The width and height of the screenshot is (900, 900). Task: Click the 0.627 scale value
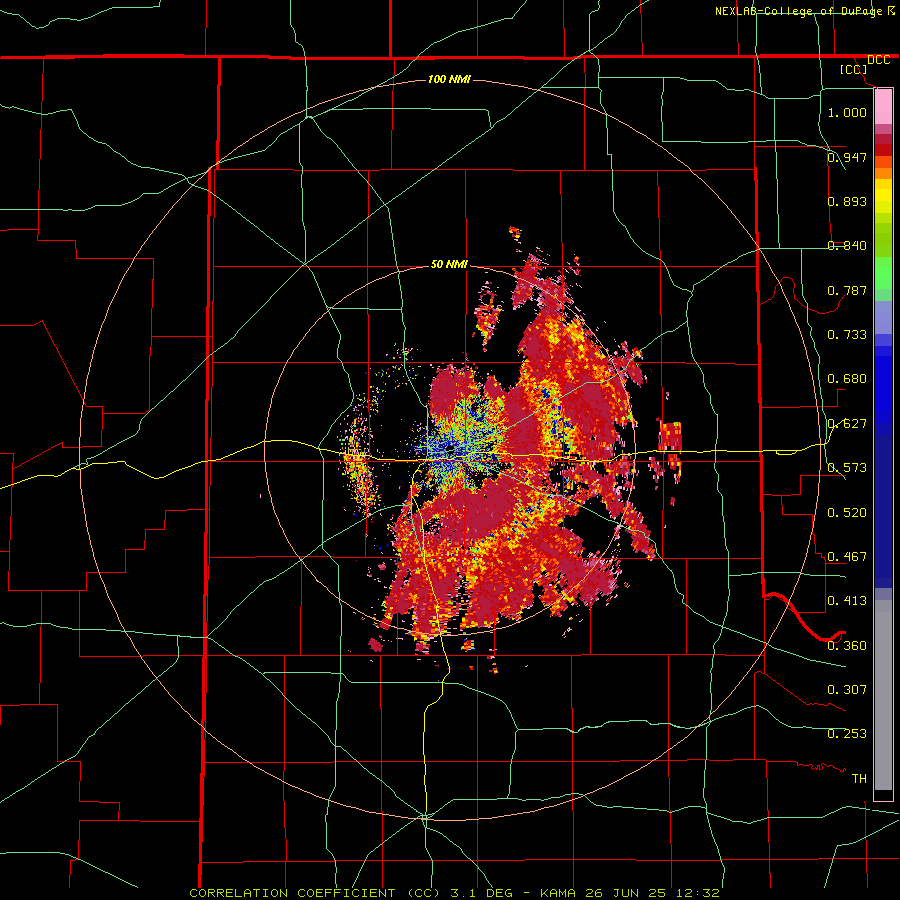tap(847, 423)
